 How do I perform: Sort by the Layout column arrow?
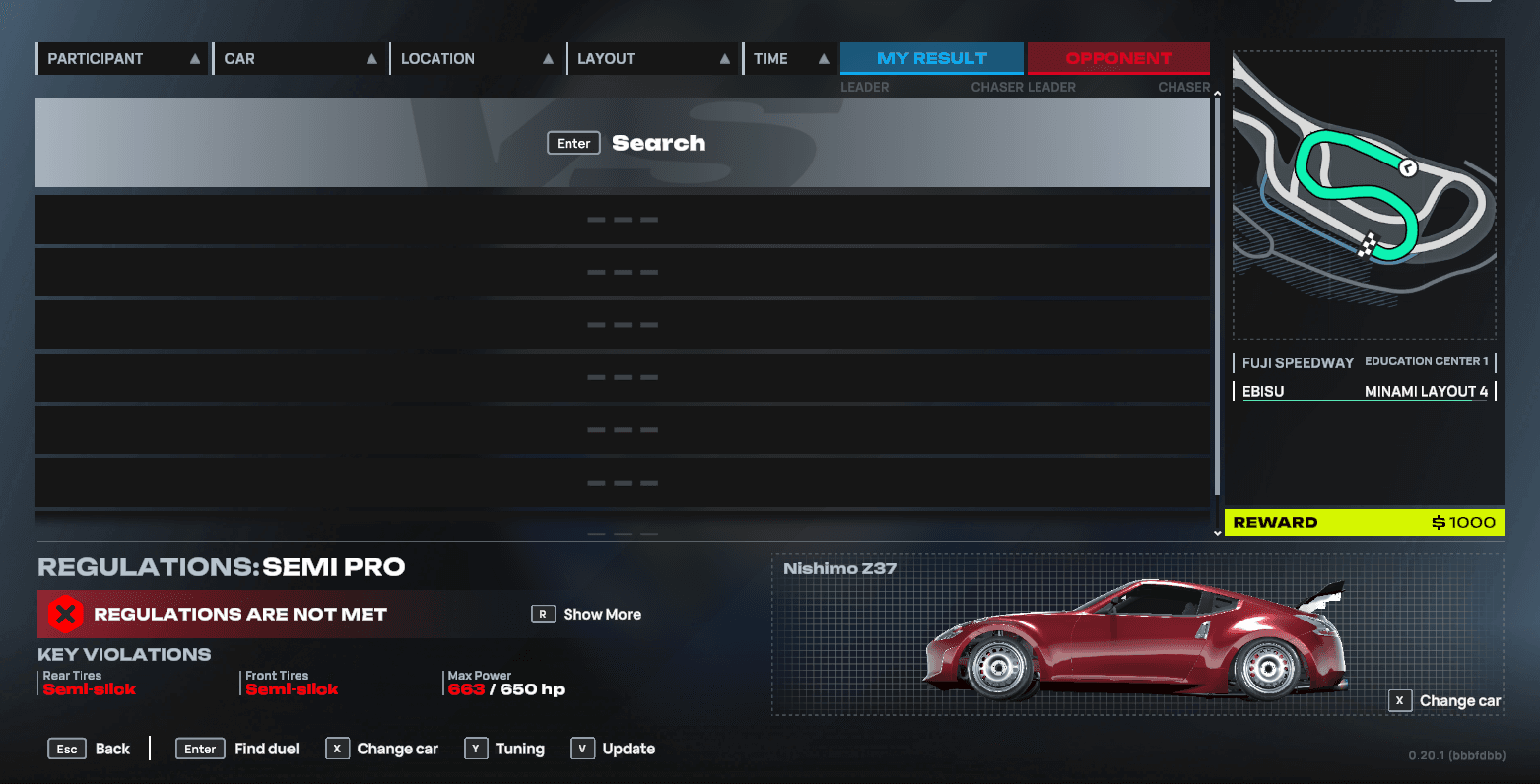pos(725,59)
